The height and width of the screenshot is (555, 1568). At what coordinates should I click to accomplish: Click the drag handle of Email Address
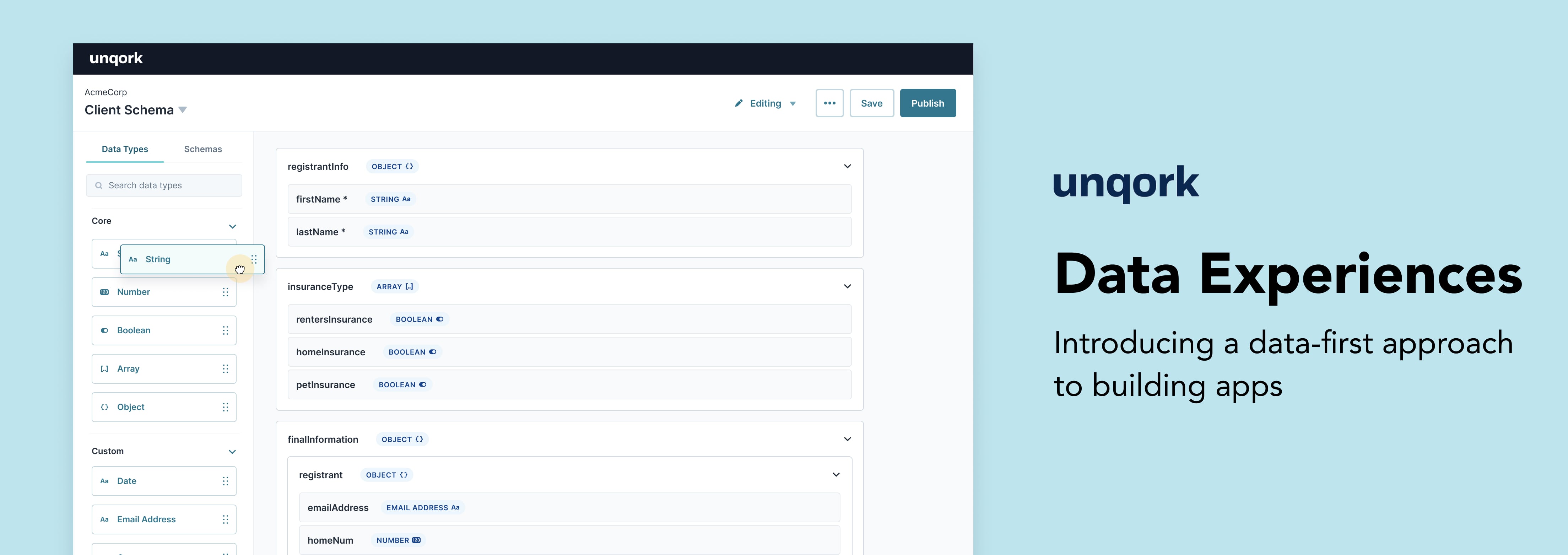(225, 519)
